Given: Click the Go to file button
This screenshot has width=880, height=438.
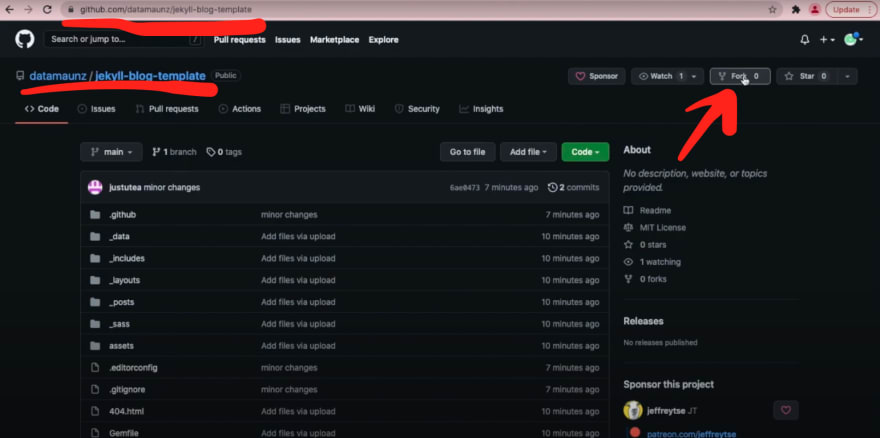Looking at the screenshot, I should pos(468,152).
